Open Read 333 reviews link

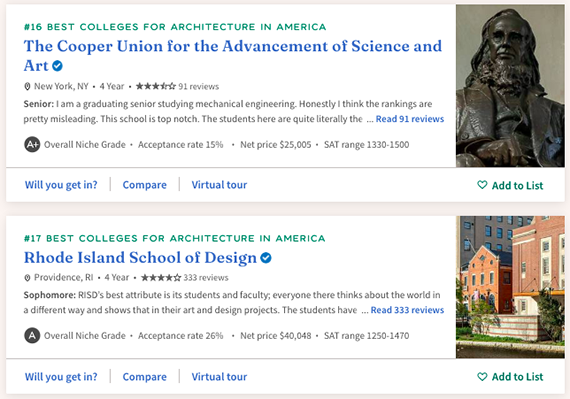407,310
